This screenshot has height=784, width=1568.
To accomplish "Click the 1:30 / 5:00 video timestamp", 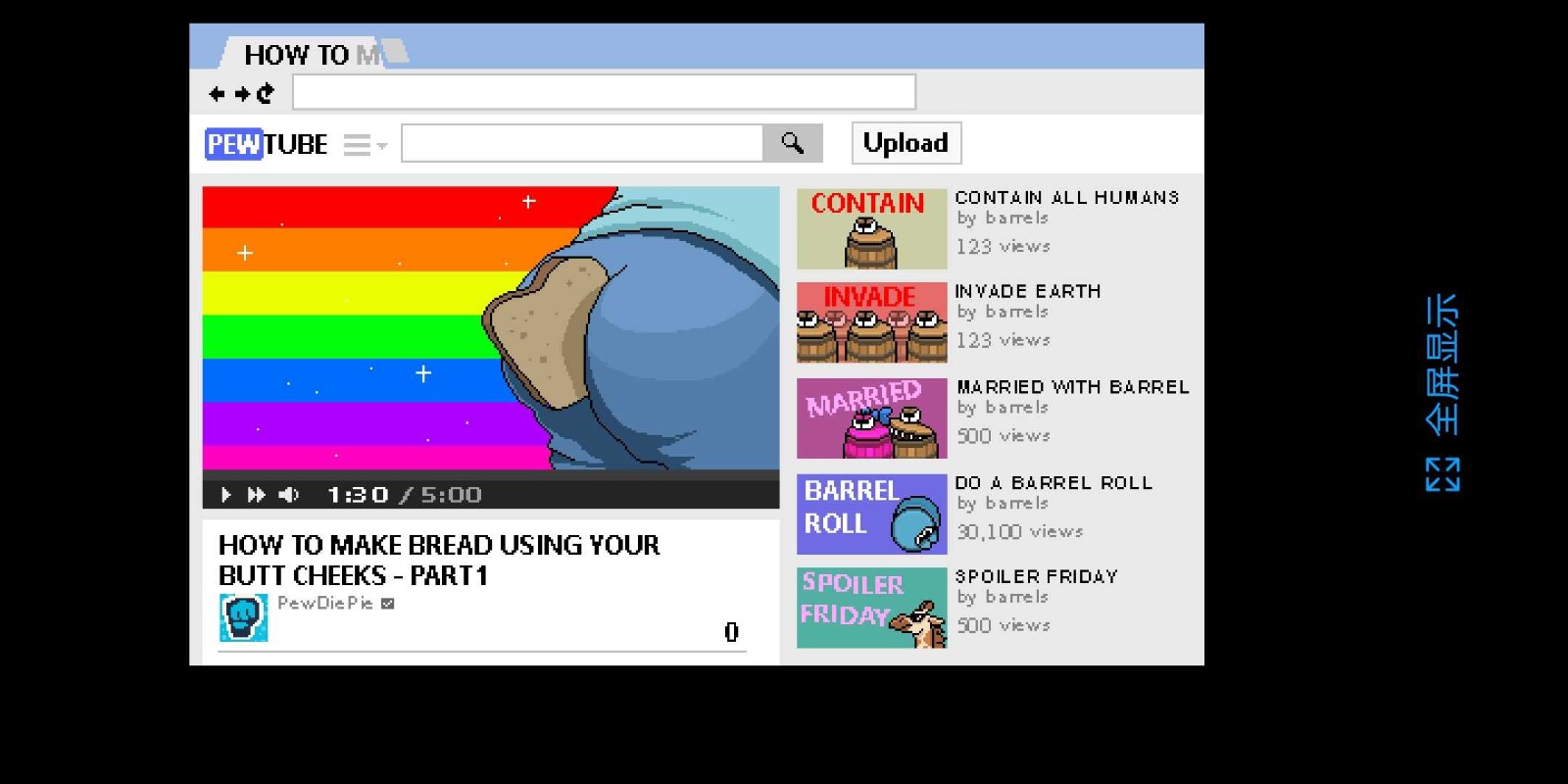I will (404, 495).
